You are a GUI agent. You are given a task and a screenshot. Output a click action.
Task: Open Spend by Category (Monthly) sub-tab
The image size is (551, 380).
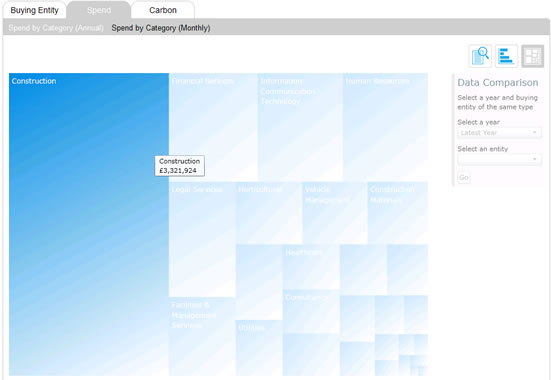161,28
